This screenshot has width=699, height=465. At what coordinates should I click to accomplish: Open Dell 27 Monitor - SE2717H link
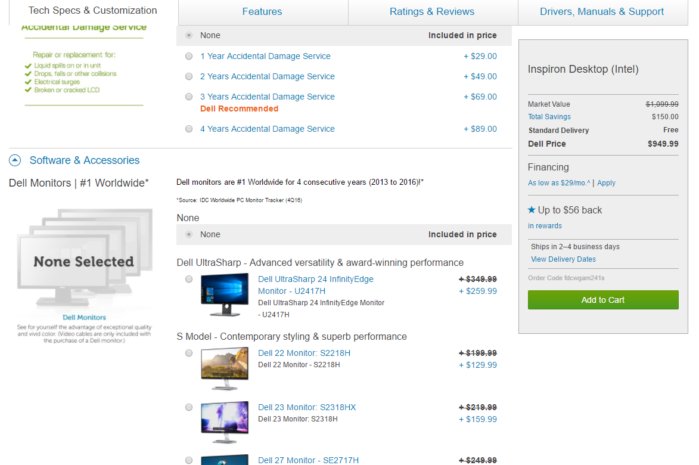click(308, 460)
